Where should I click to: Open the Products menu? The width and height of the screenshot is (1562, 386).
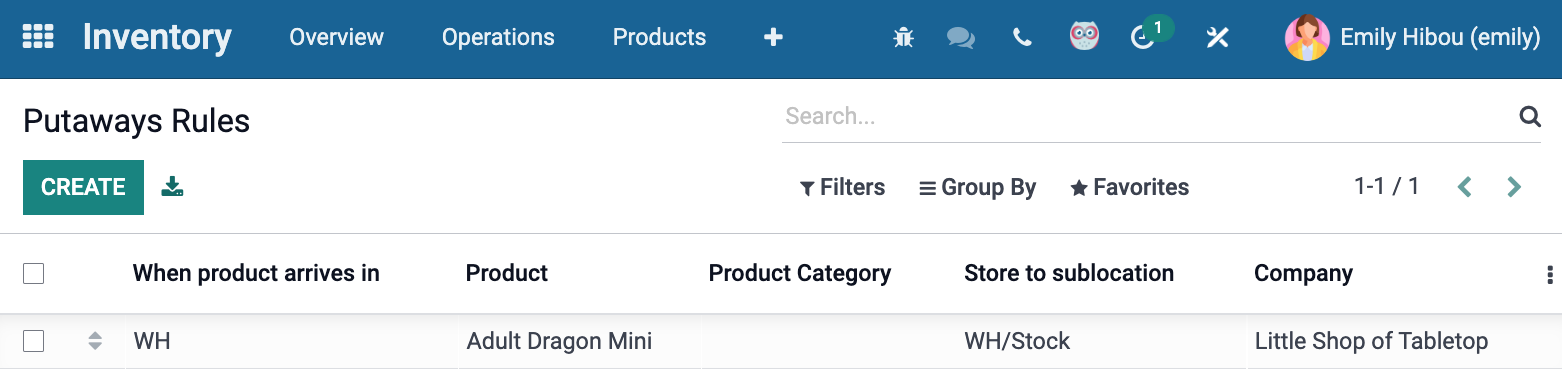[x=659, y=37]
